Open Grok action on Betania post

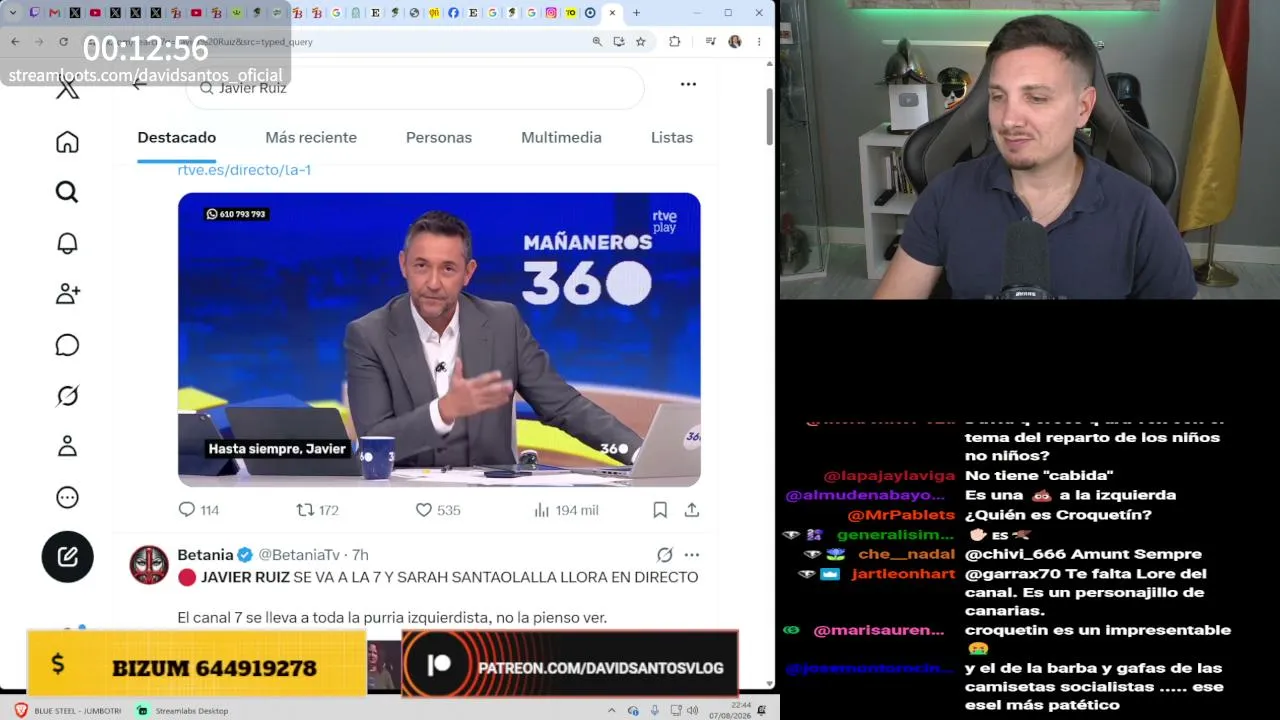coord(665,555)
